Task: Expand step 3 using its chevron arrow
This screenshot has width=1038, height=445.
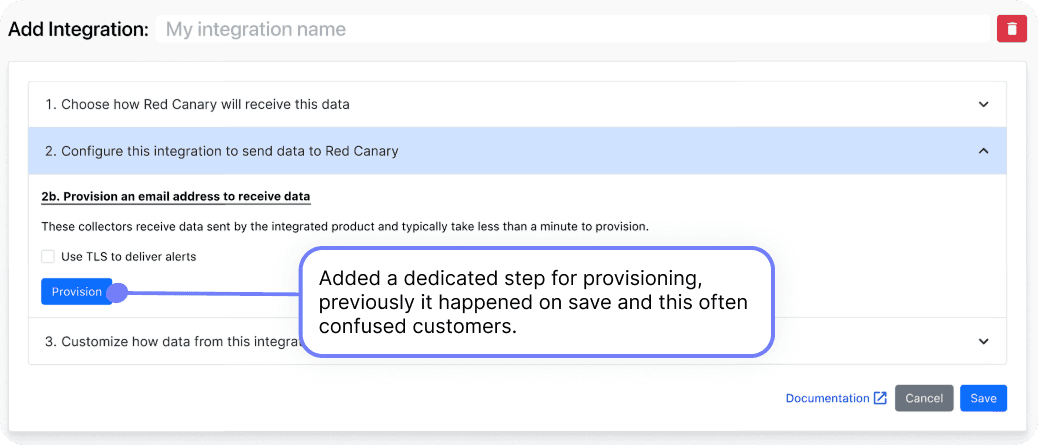Action: (983, 341)
